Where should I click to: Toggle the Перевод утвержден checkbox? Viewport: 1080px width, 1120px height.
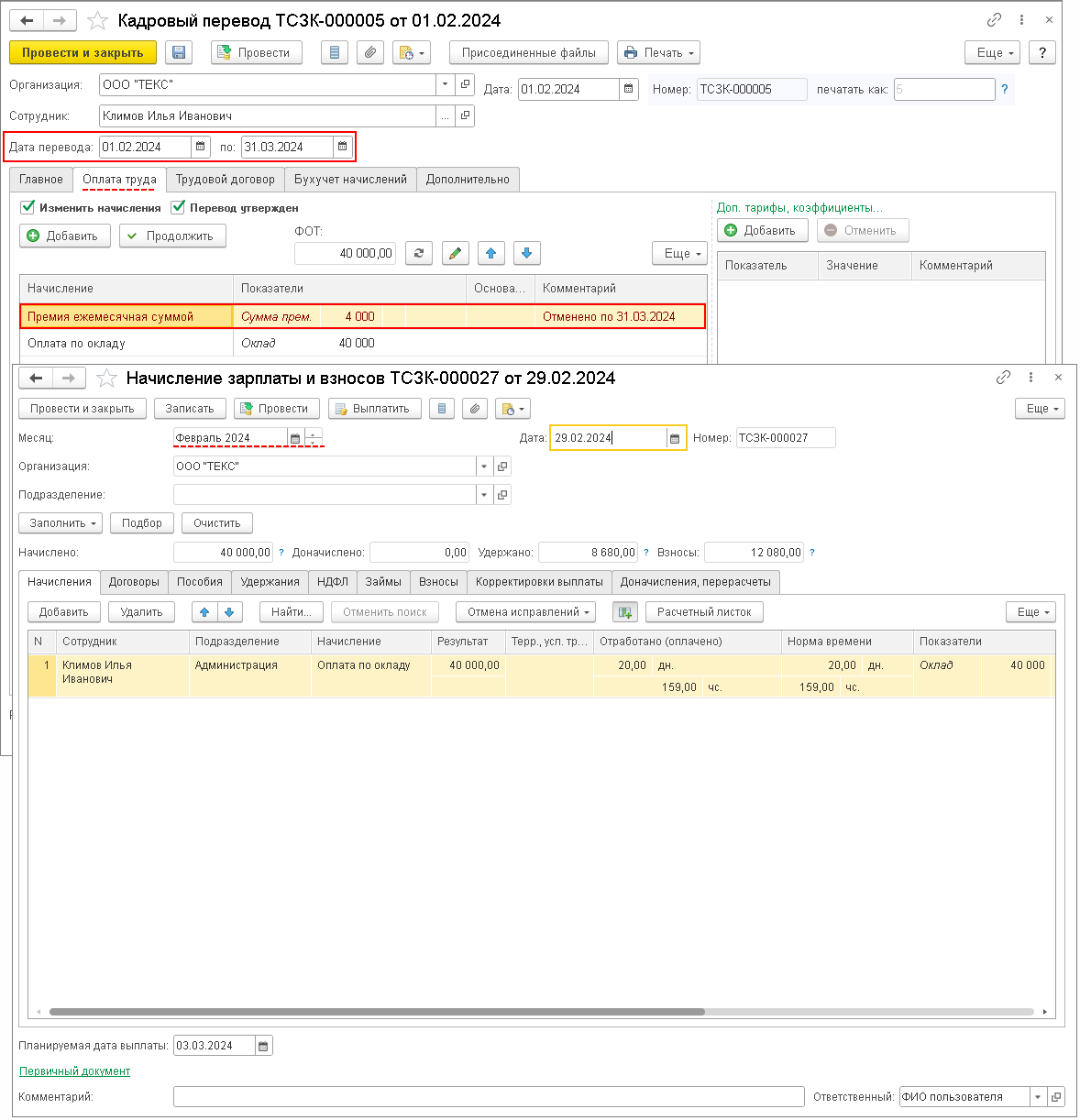coord(179,207)
